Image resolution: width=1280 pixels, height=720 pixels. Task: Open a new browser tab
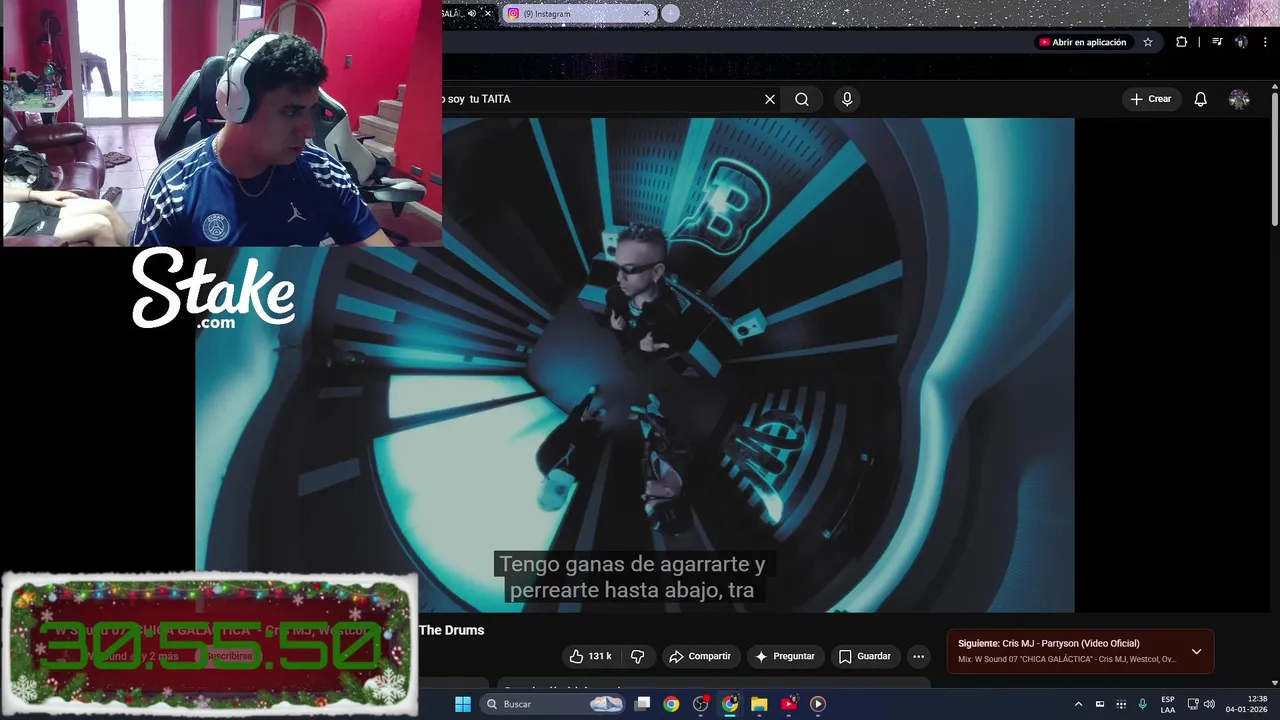pyautogui.click(x=670, y=13)
